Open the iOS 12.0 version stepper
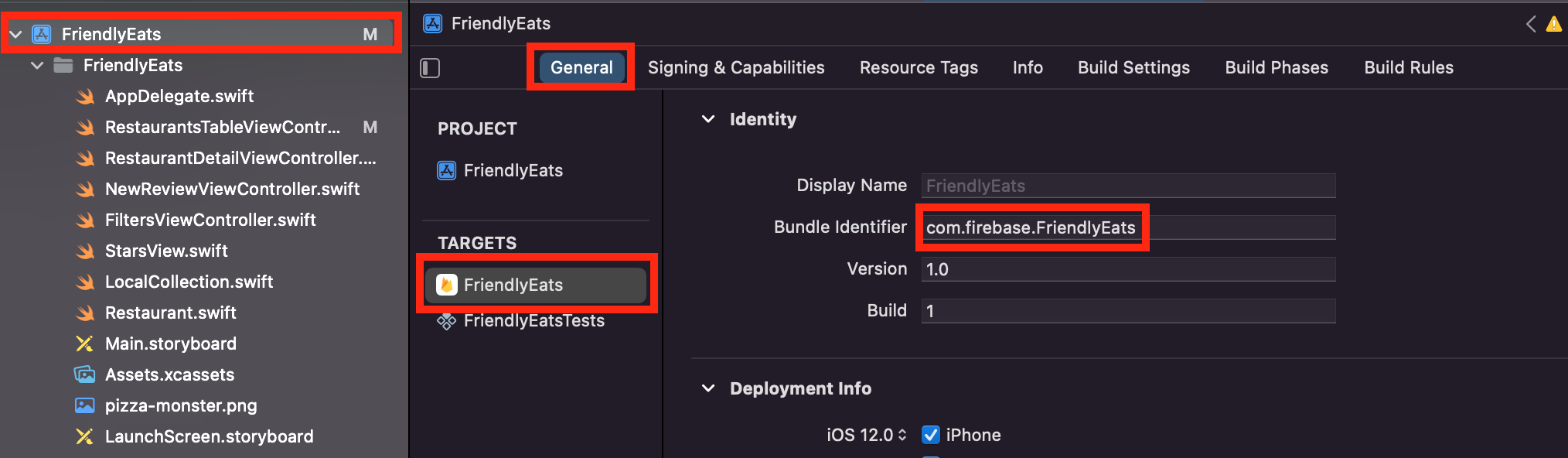 point(903,435)
